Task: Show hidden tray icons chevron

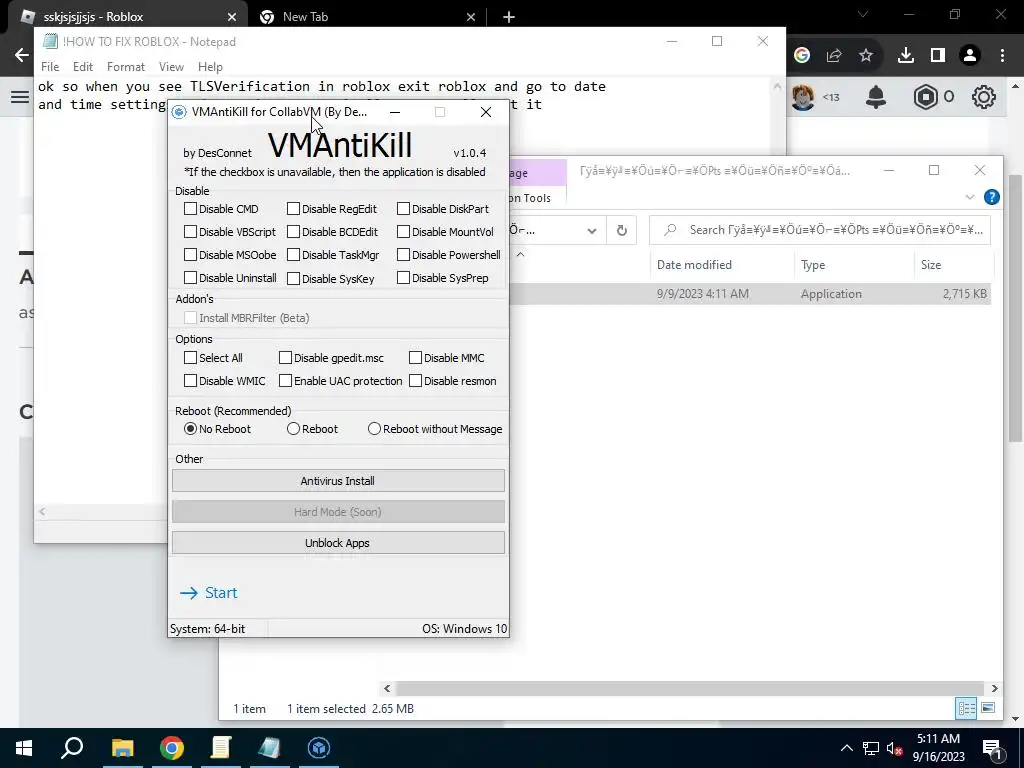Action: tap(846, 748)
